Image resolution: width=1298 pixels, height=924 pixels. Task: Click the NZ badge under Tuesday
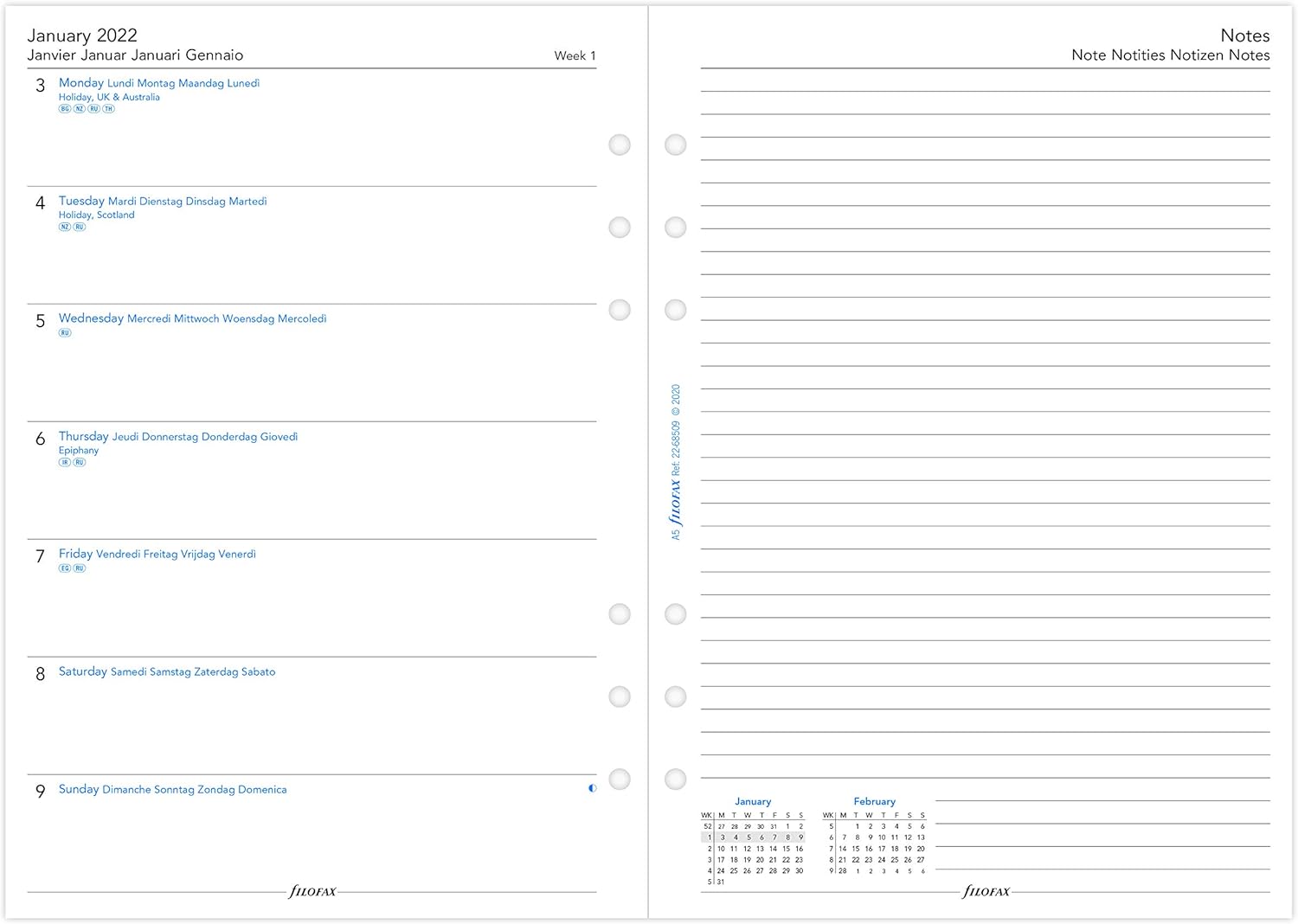click(65, 227)
